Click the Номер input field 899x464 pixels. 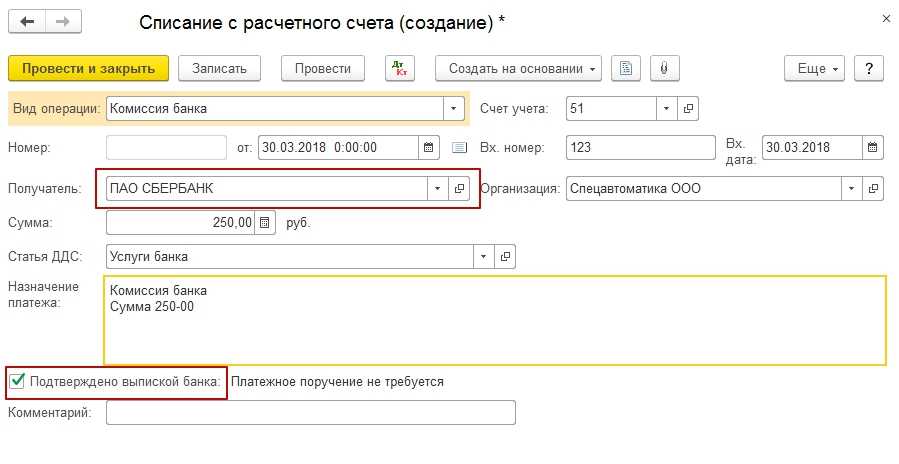coord(166,147)
